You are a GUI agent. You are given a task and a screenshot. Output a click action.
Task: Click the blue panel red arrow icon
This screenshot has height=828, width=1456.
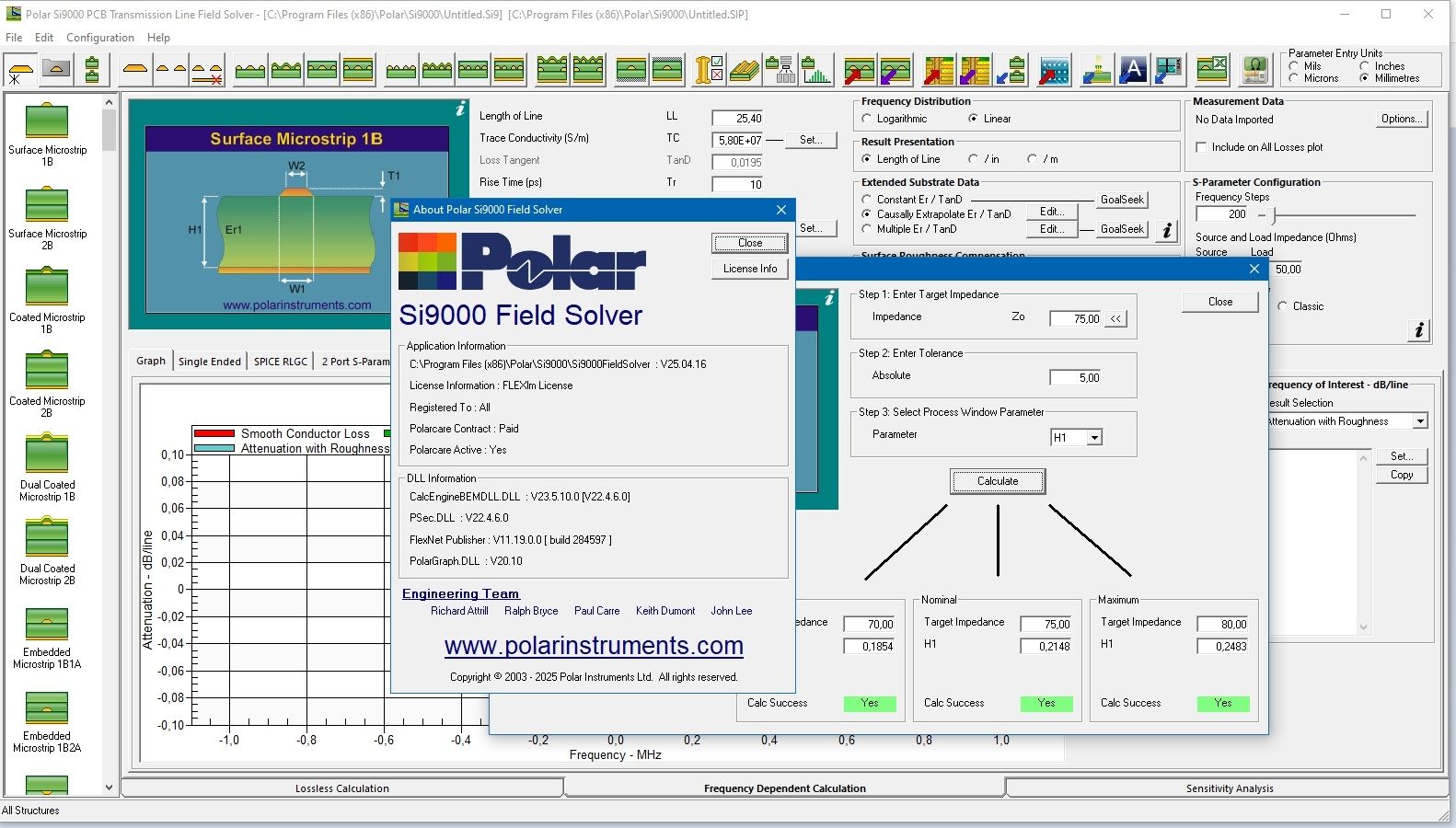(1055, 70)
